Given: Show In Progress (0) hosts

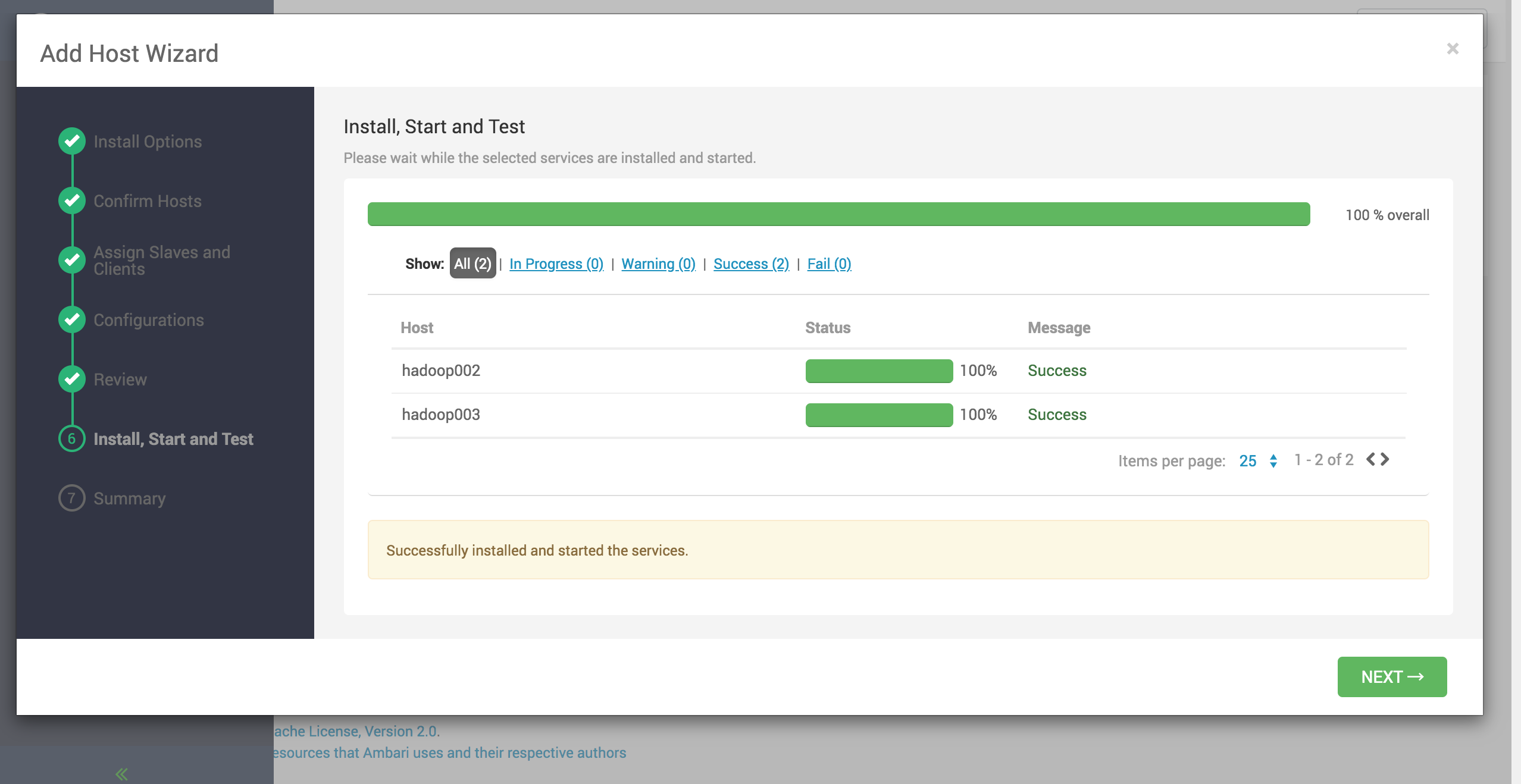Looking at the screenshot, I should pos(556,264).
